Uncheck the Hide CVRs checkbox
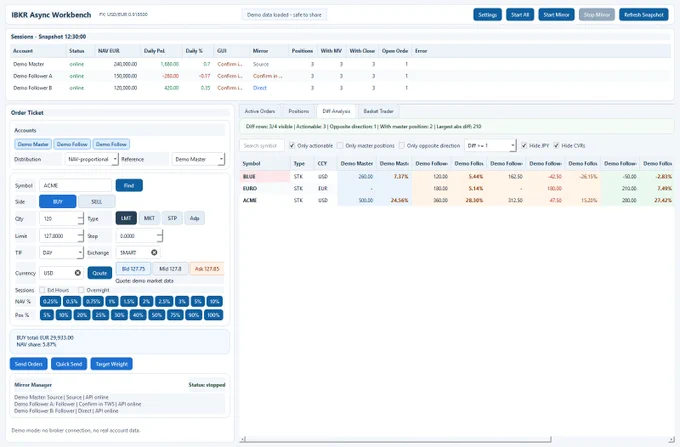Screen dimensions: 680x447 click(556, 145)
